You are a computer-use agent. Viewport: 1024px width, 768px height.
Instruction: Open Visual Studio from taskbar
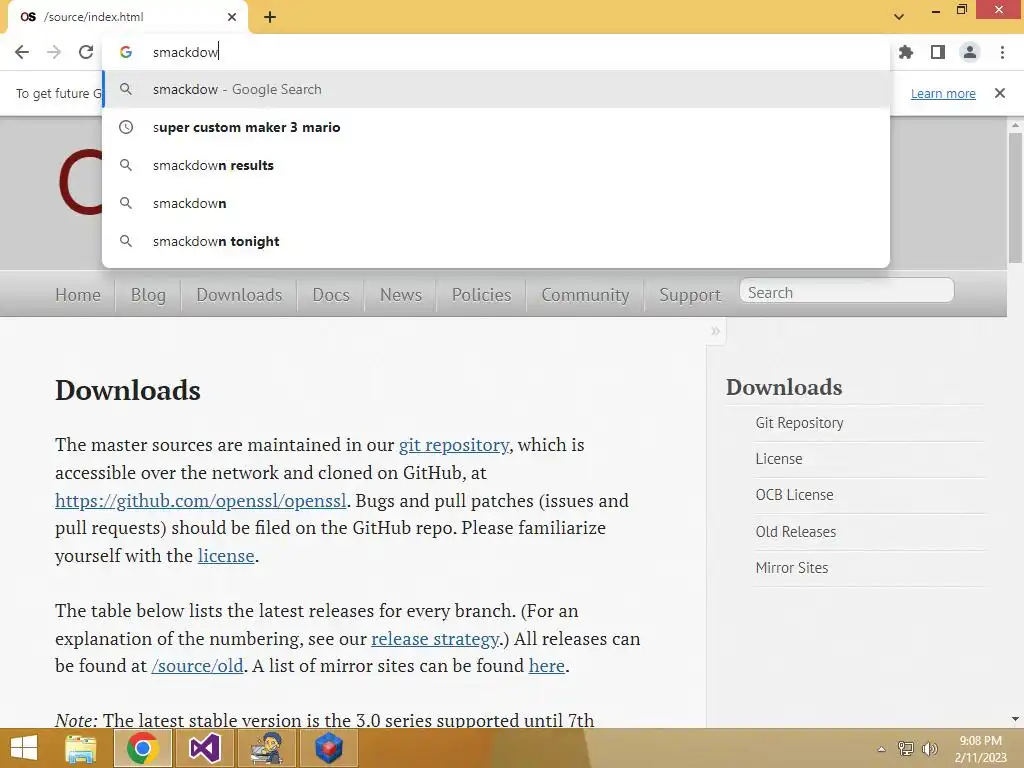point(204,748)
